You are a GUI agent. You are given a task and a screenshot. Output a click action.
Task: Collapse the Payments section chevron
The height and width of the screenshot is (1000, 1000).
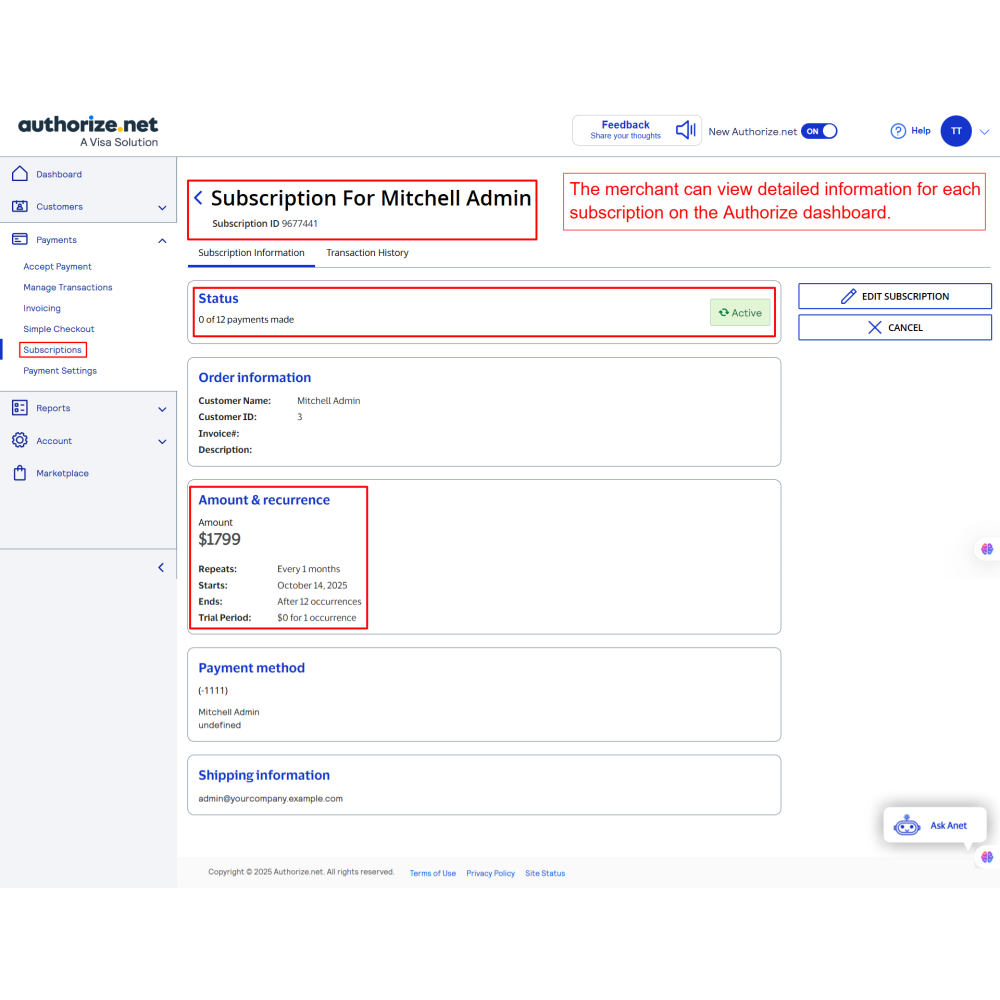162,240
